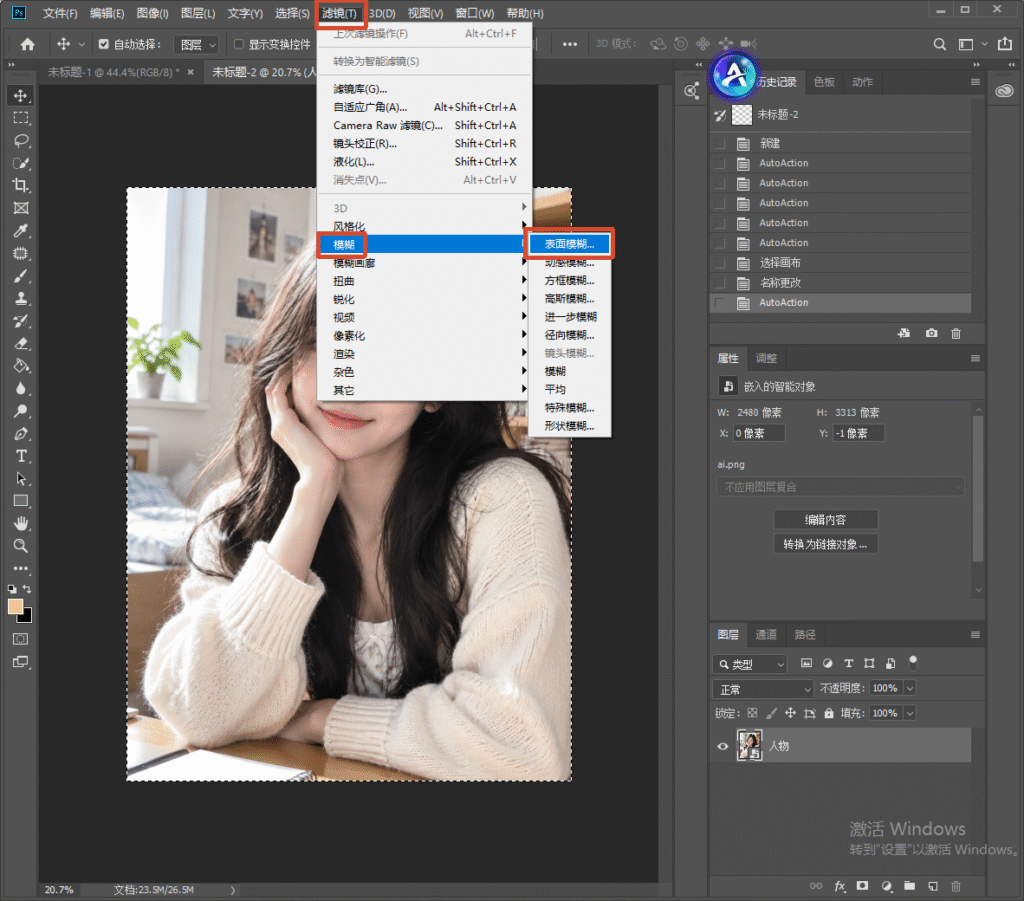The width and height of the screenshot is (1024, 901).
Task: Switch to the 未标题-1 document tab
Action: point(113,72)
